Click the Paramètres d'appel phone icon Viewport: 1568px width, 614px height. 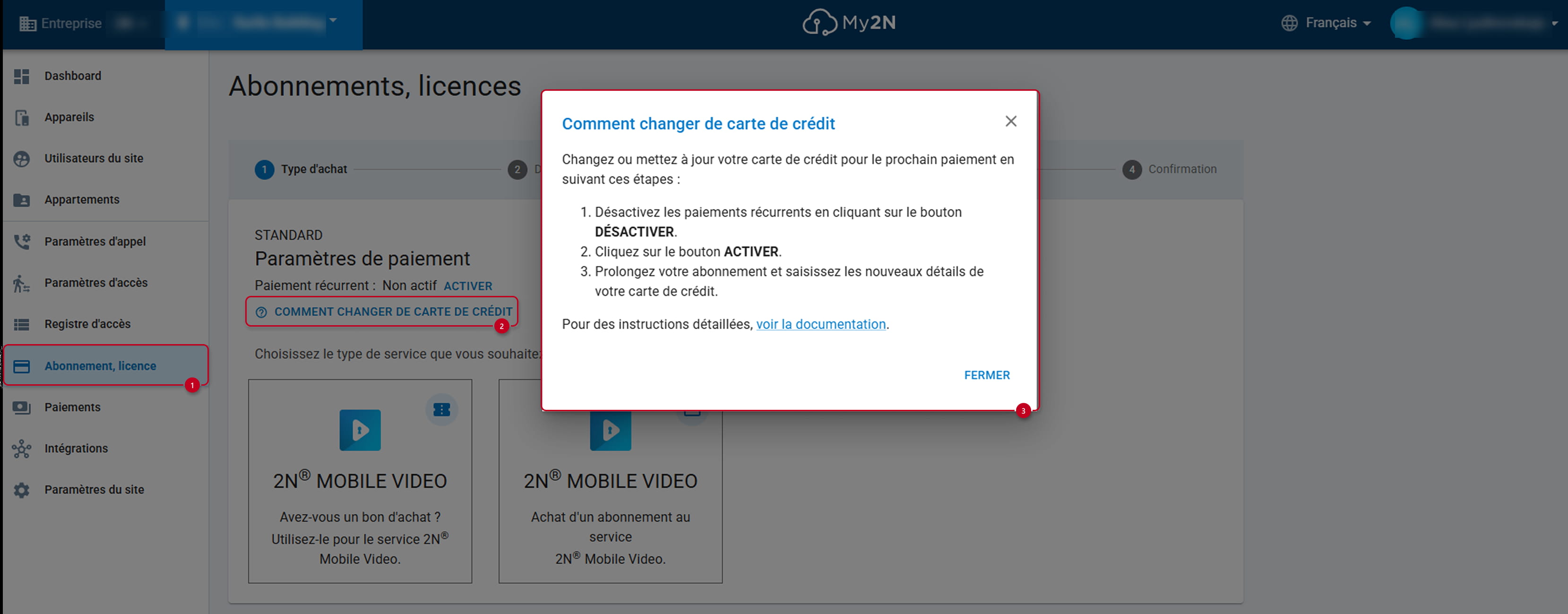[22, 242]
